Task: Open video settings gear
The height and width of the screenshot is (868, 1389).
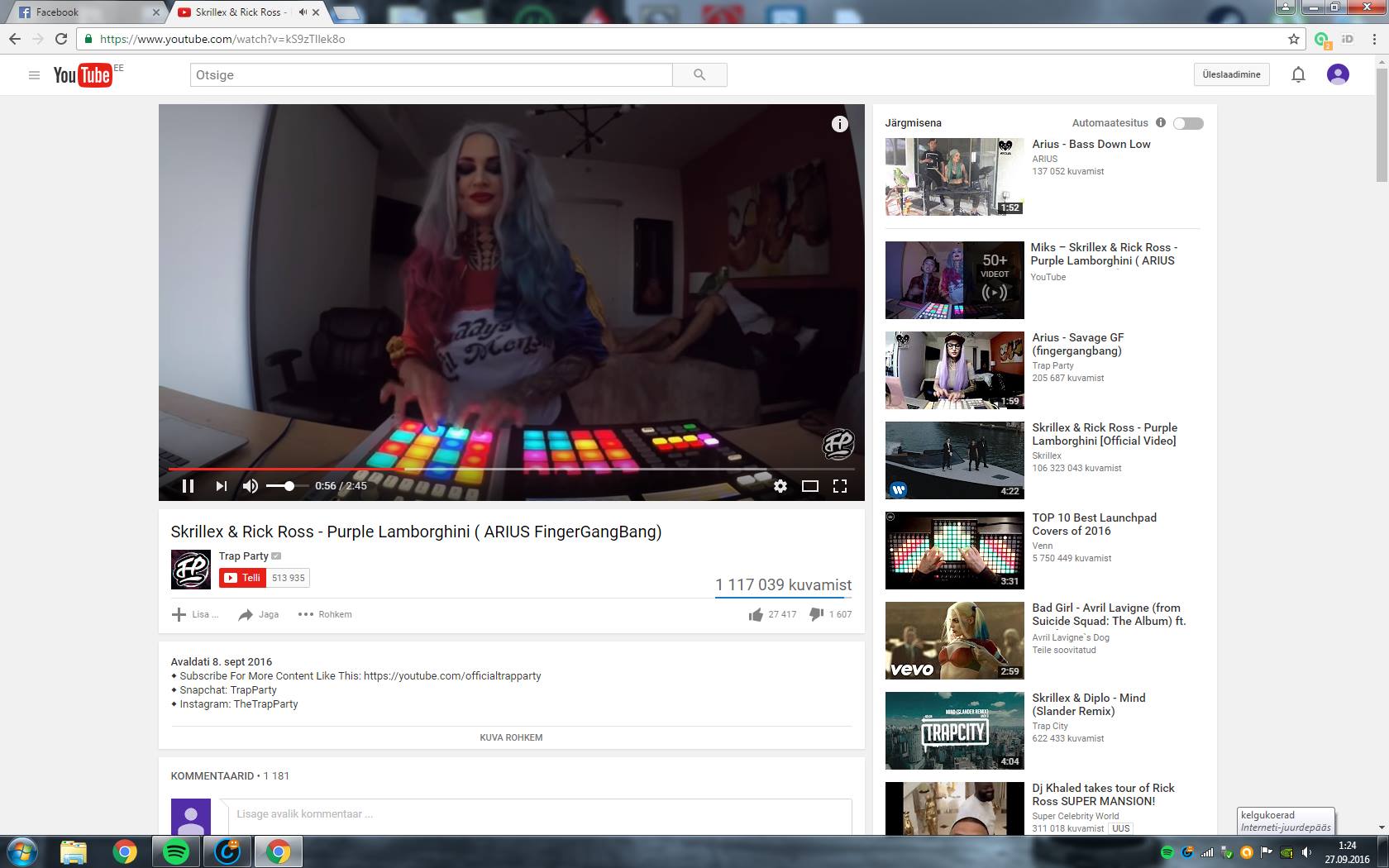Action: pos(780,486)
